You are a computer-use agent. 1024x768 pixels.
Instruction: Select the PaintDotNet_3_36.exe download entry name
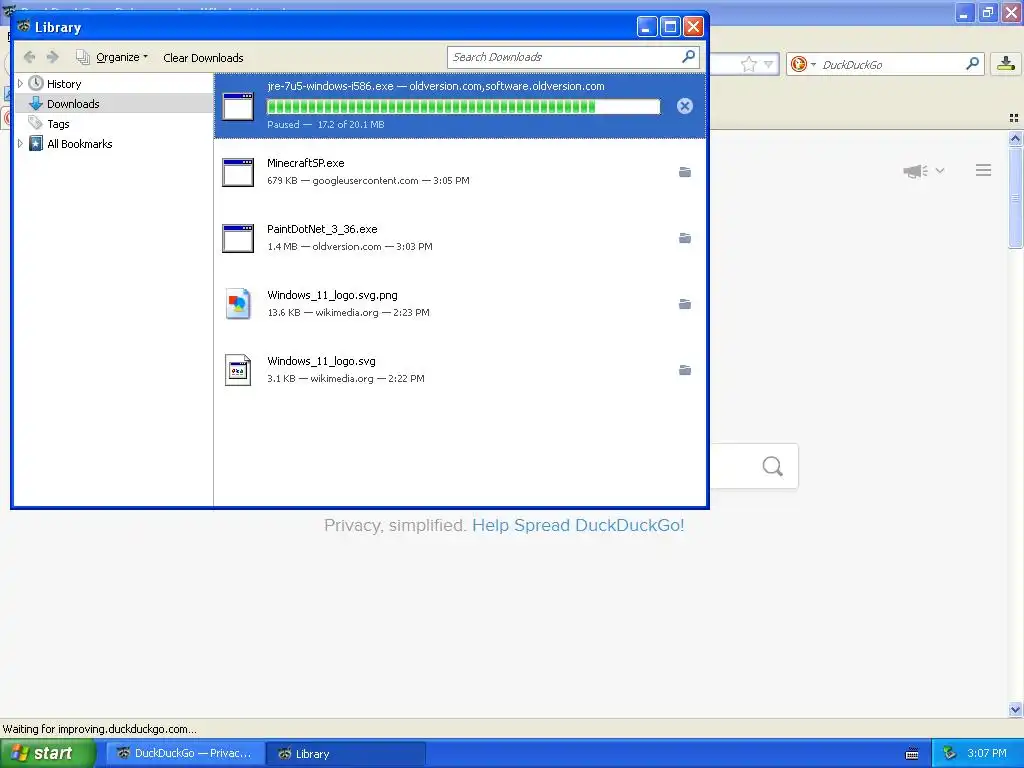click(322, 229)
